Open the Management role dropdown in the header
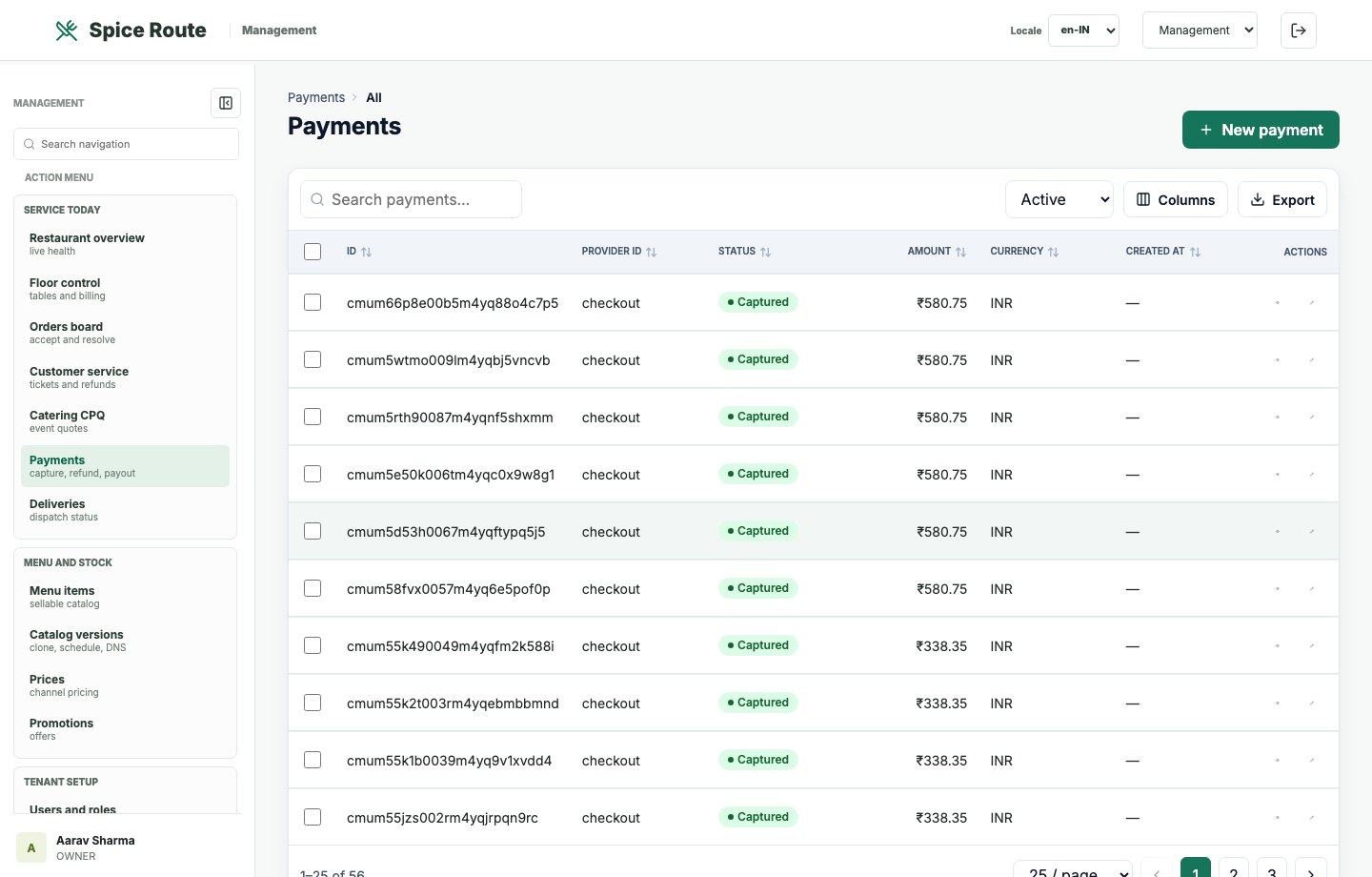The width and height of the screenshot is (1372, 877). point(1200,31)
